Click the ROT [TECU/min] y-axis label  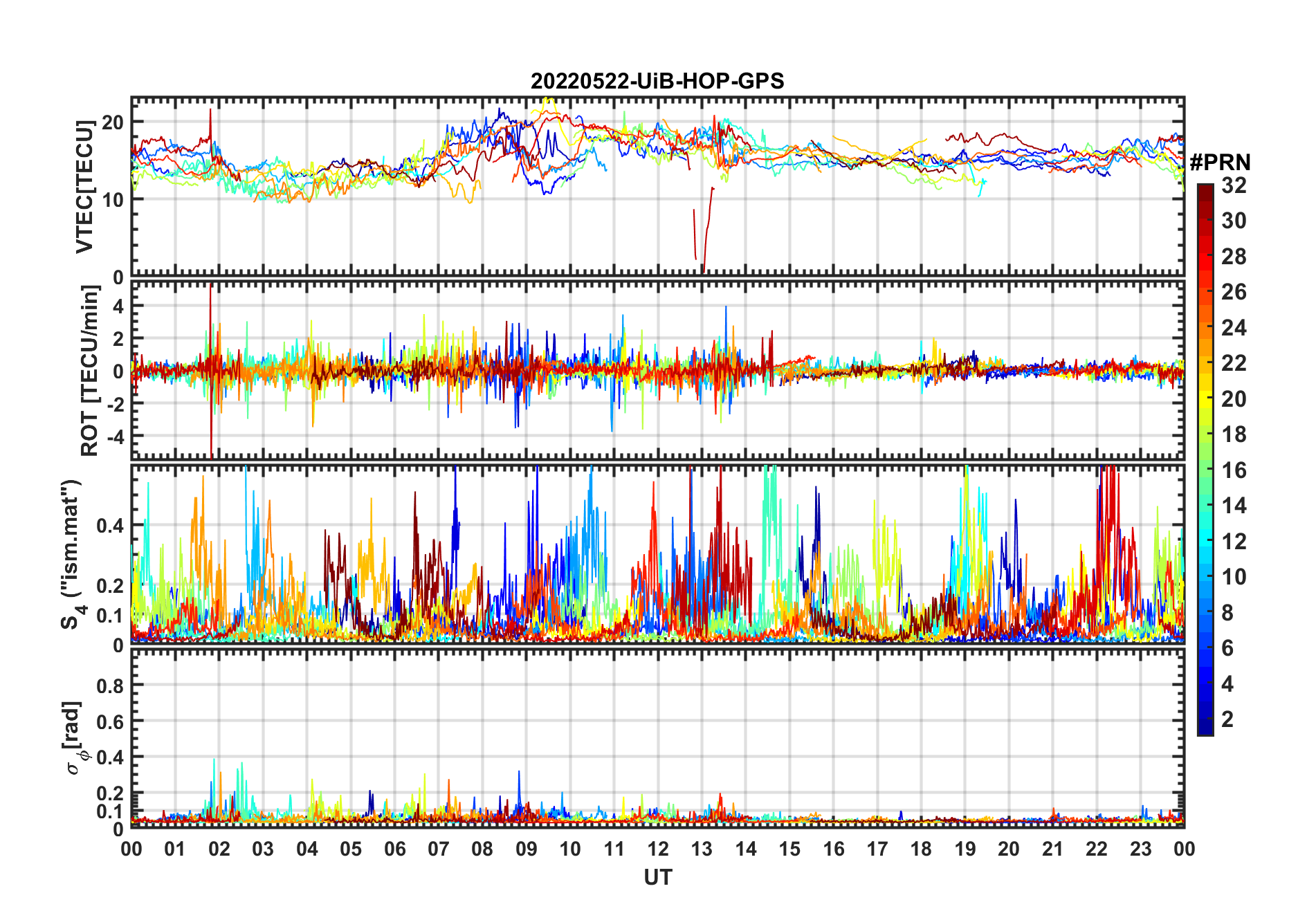[89, 370]
